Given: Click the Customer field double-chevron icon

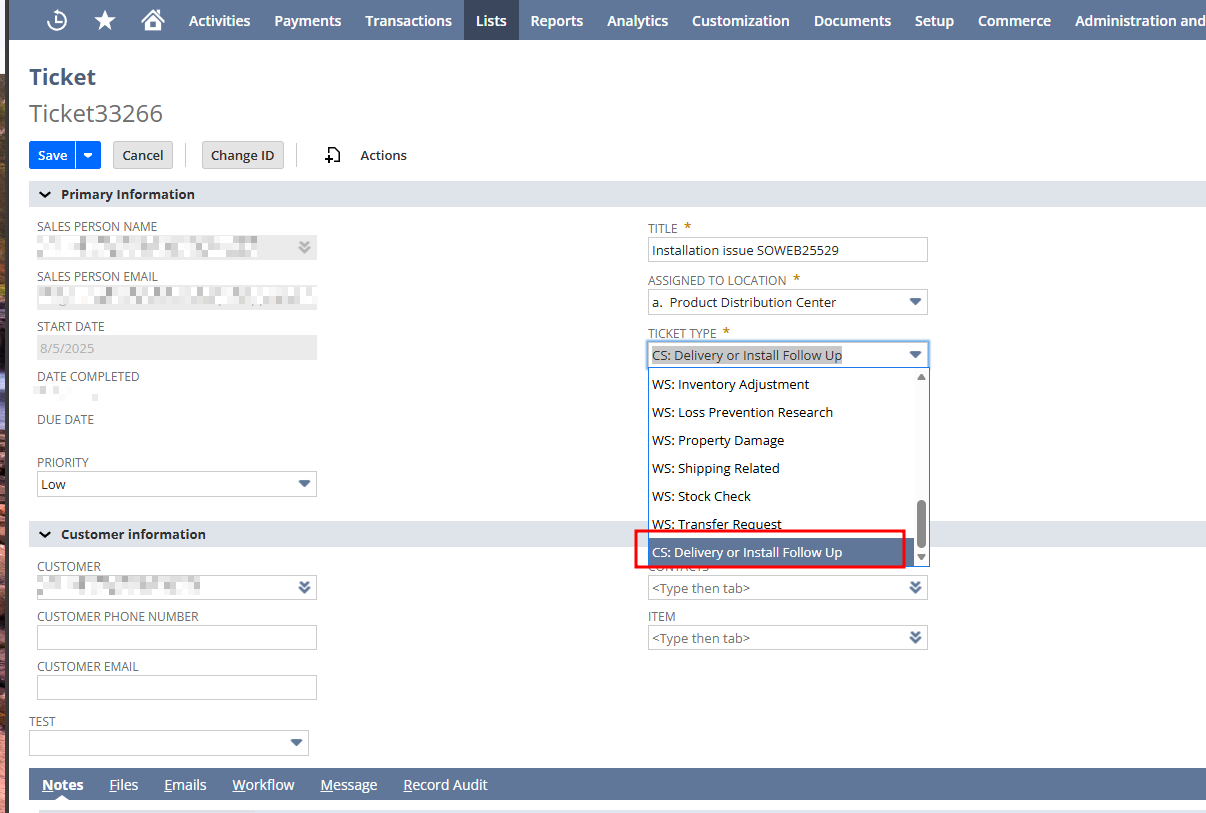Looking at the screenshot, I should [304, 588].
